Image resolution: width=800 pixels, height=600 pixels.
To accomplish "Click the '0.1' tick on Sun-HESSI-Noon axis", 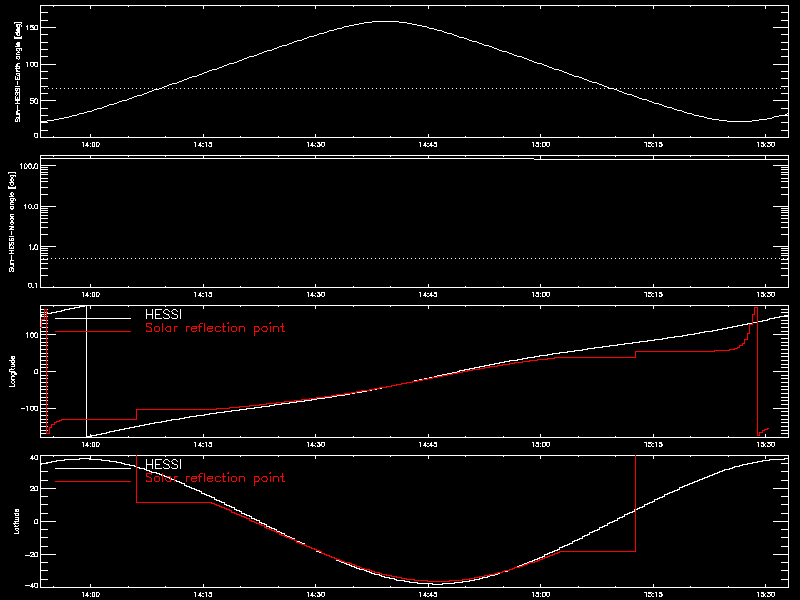I will tap(33, 285).
